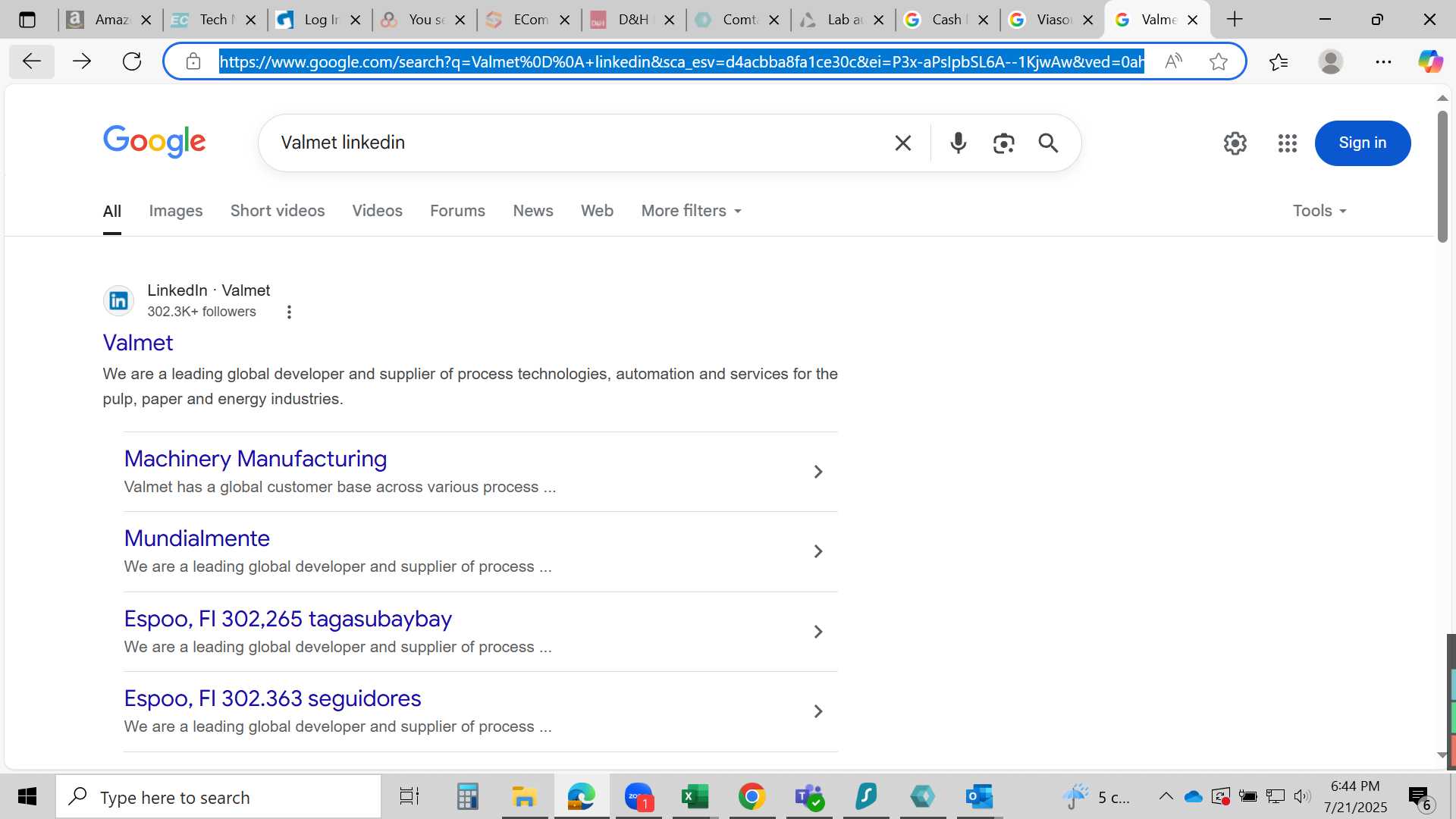Clear the Google search box text
The height and width of the screenshot is (819, 1456).
pos(902,143)
